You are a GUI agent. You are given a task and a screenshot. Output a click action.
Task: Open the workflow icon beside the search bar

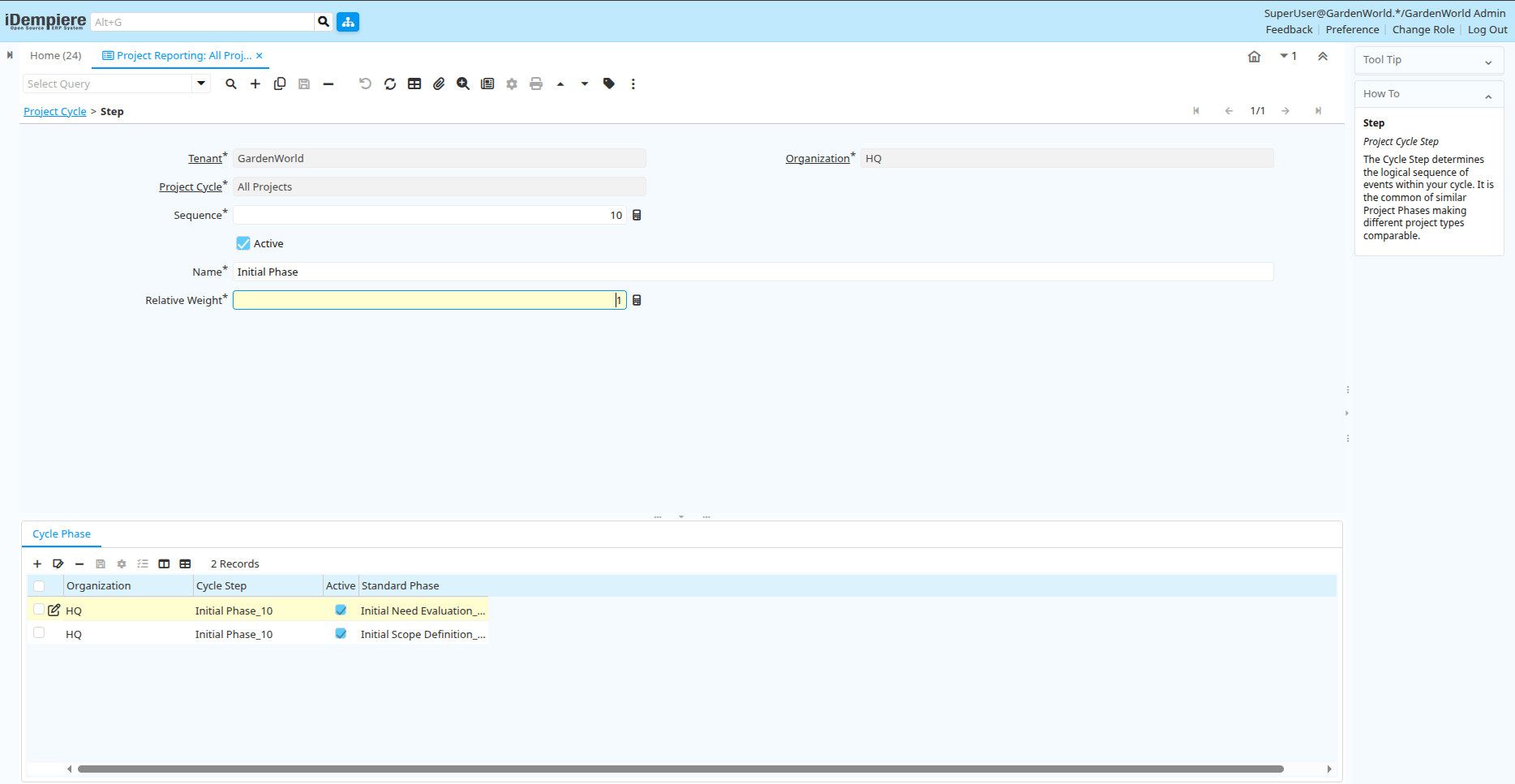pos(348,22)
